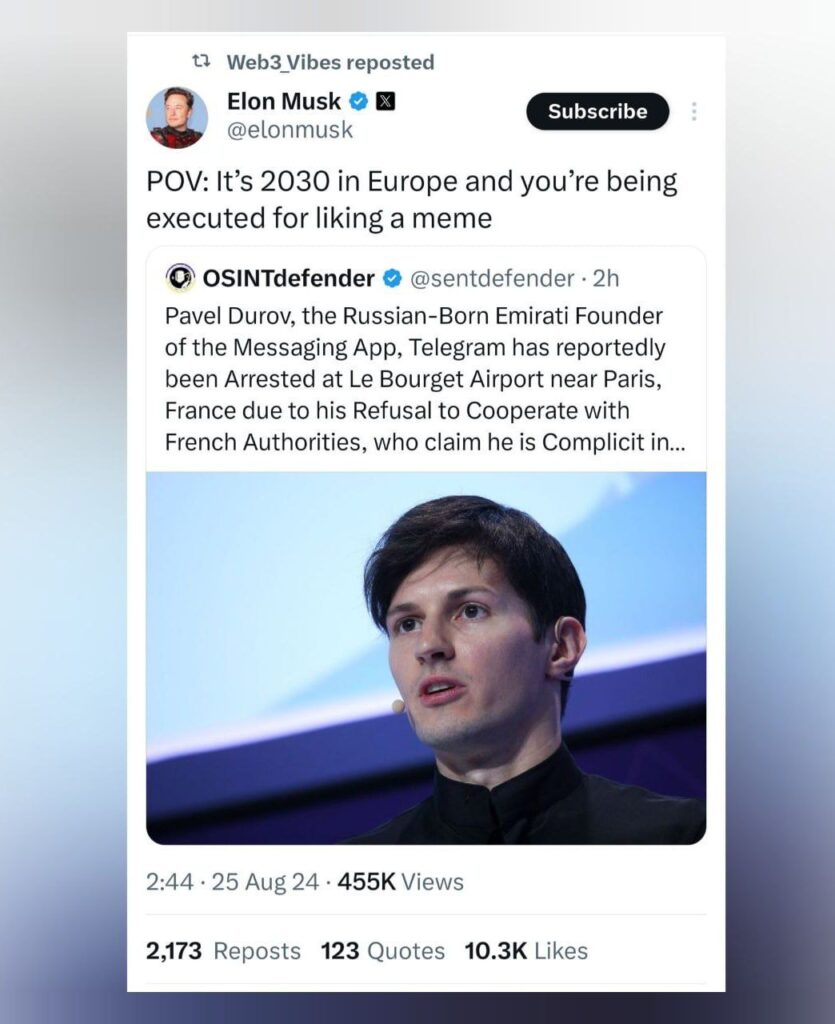Open the OSINTdefender avatar icon
Screen dimensions: 835x1024
coord(180,278)
